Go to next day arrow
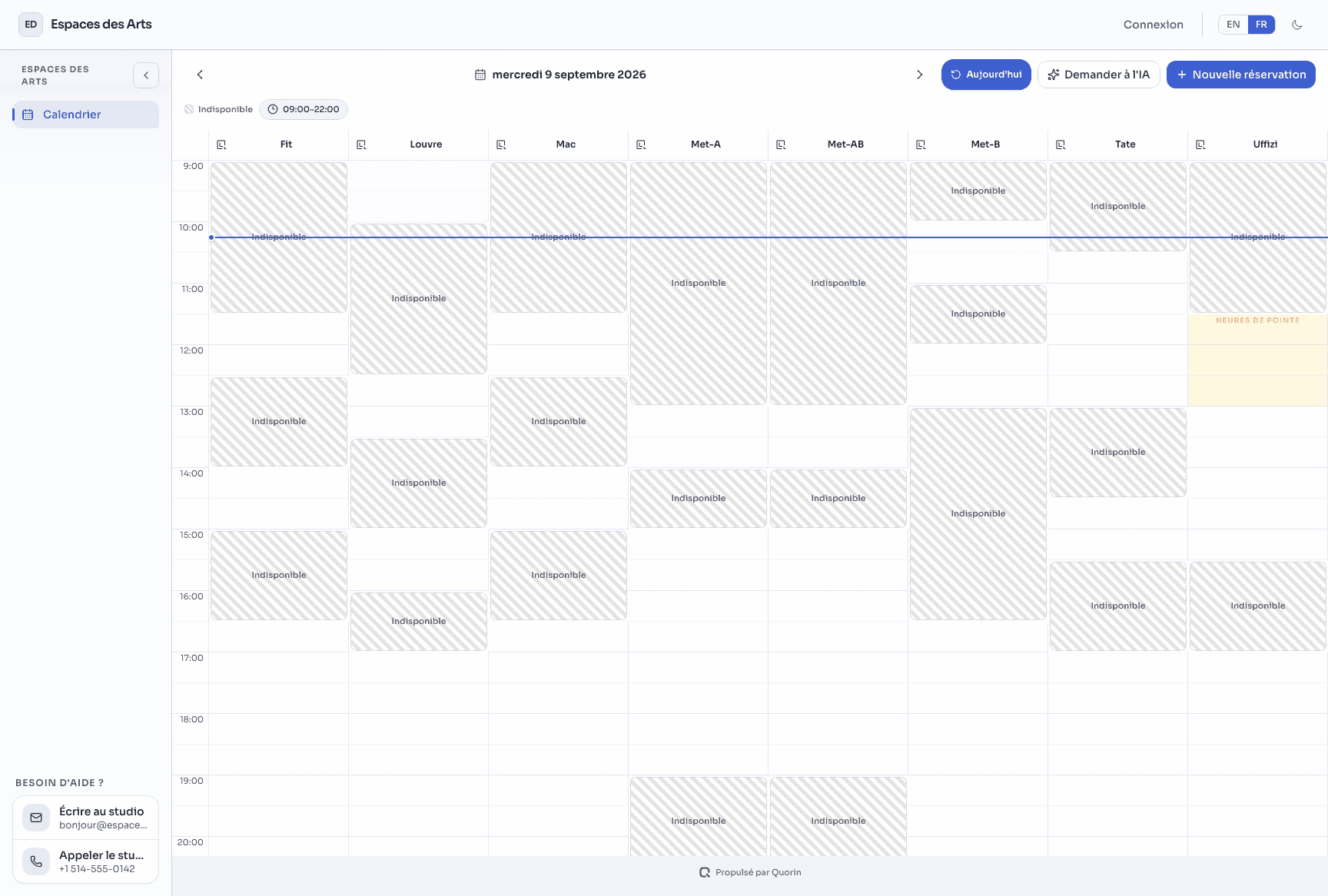 pyautogui.click(x=919, y=75)
